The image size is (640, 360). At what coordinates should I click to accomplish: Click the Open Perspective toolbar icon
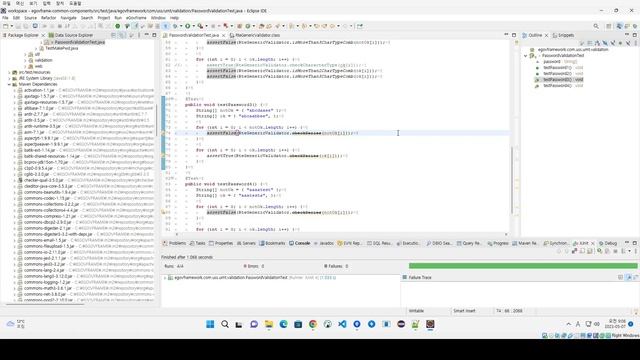(x=609, y=26)
